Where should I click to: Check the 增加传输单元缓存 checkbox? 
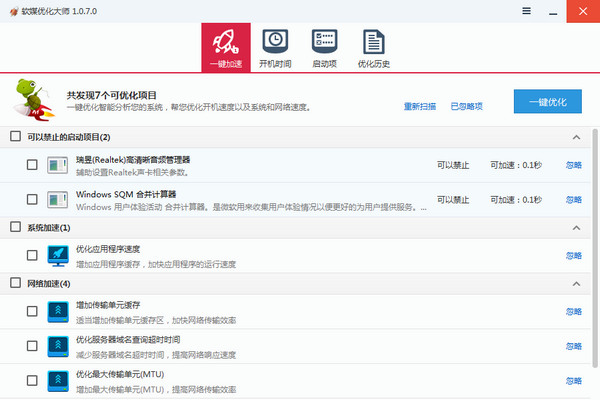tap(32, 311)
